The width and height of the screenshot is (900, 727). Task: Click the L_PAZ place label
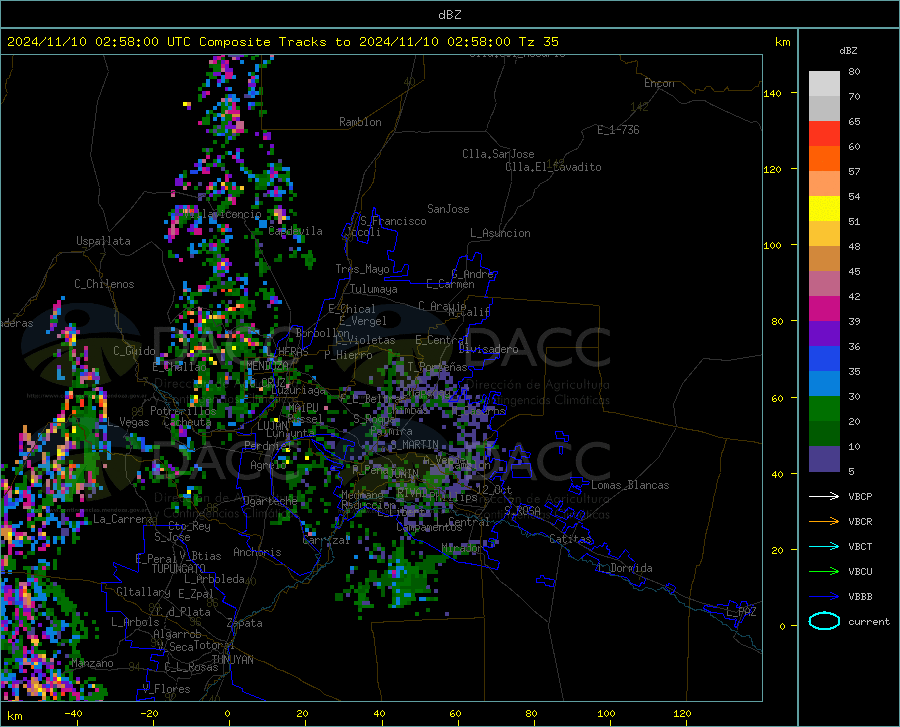tap(741, 612)
